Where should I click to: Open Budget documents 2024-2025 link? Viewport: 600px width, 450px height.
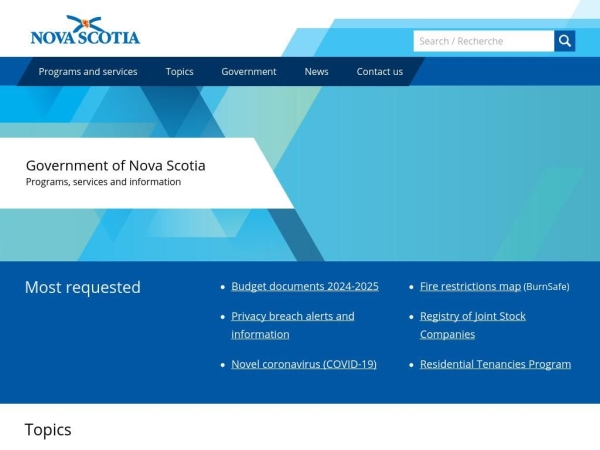[x=305, y=287]
